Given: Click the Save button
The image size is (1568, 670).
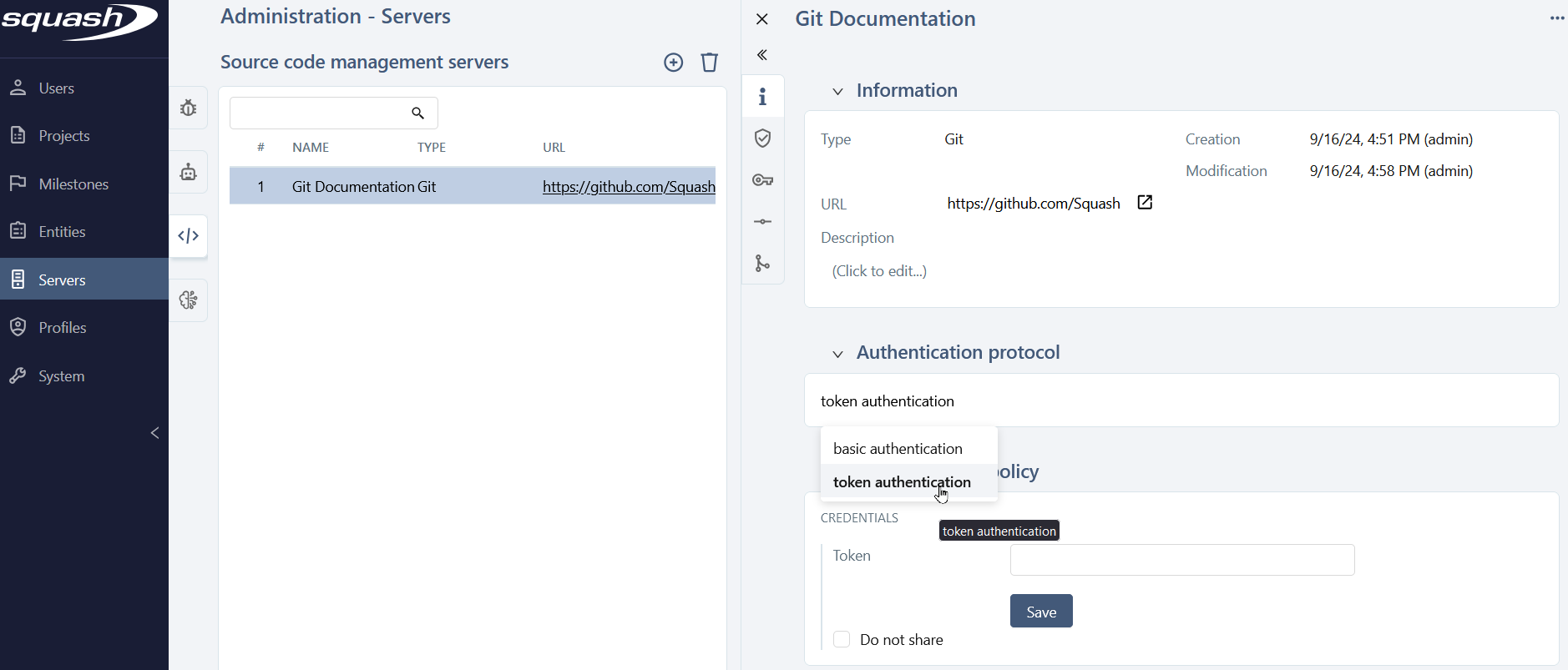Looking at the screenshot, I should coord(1040,612).
